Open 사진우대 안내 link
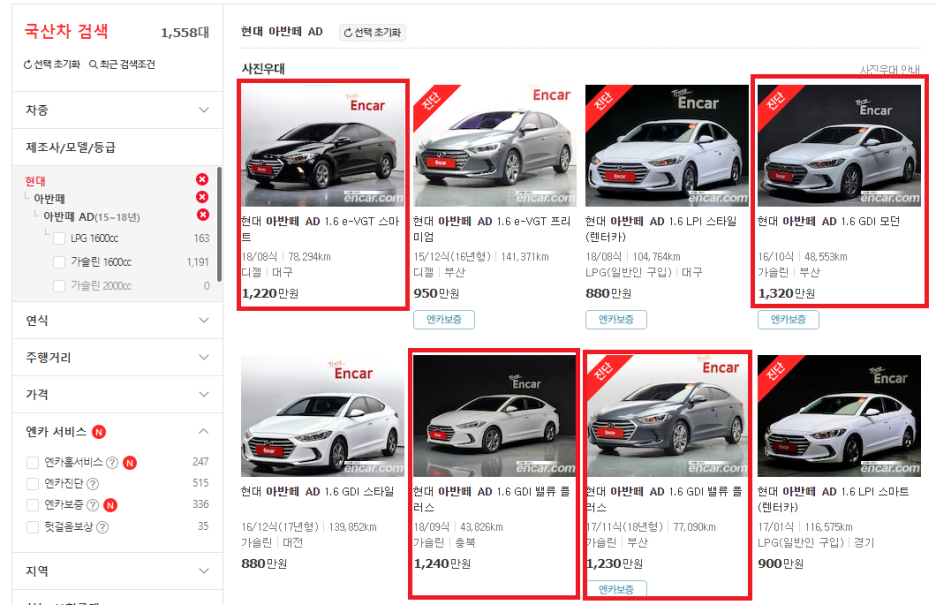The height and width of the screenshot is (605, 936). click(x=889, y=70)
